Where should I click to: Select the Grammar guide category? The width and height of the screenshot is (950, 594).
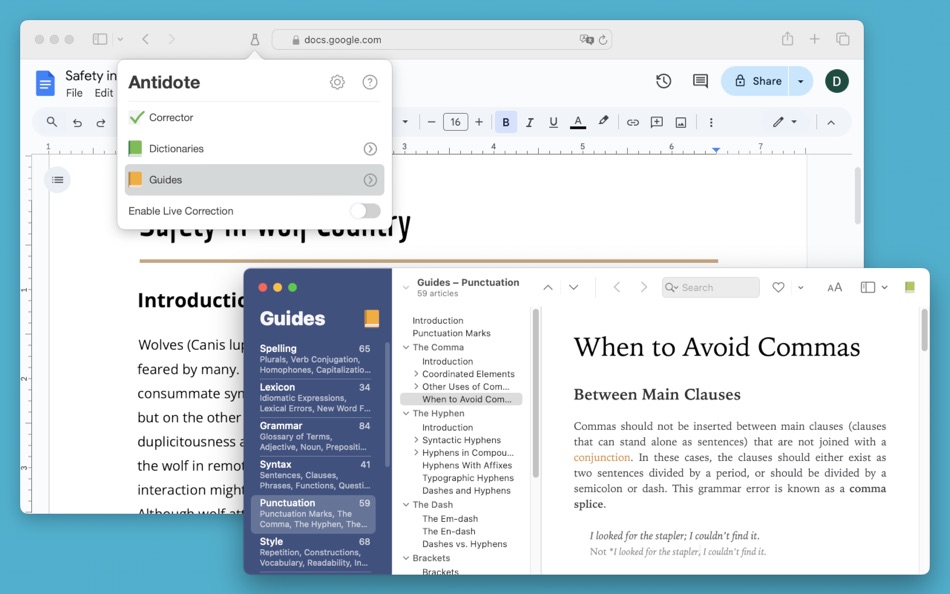pyautogui.click(x=314, y=436)
